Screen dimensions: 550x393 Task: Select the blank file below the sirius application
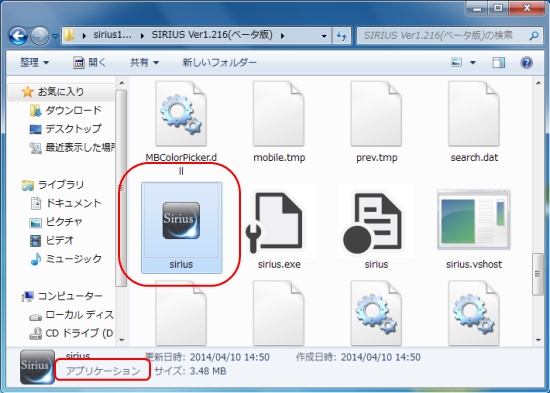(181, 313)
